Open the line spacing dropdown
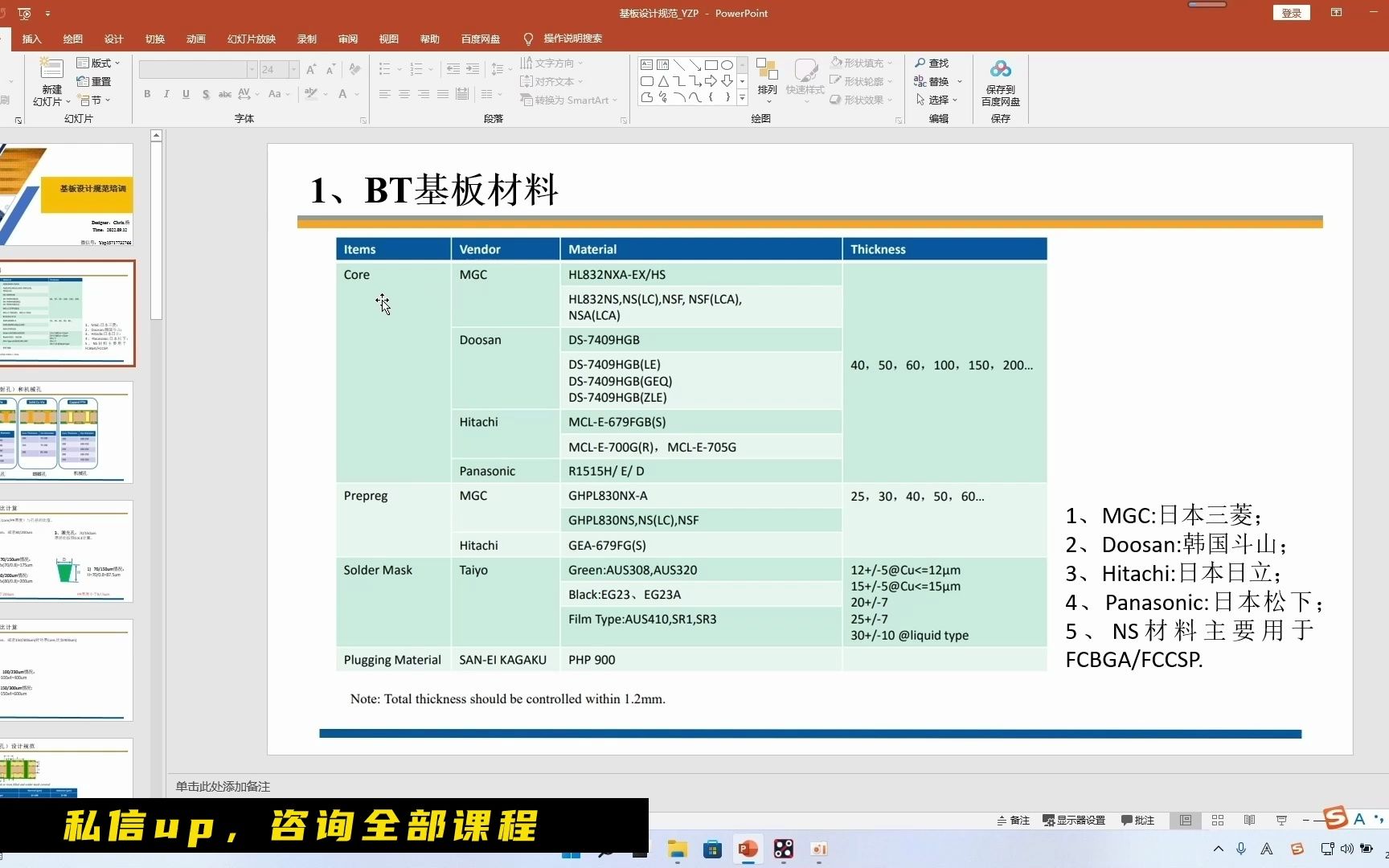 coord(502,69)
